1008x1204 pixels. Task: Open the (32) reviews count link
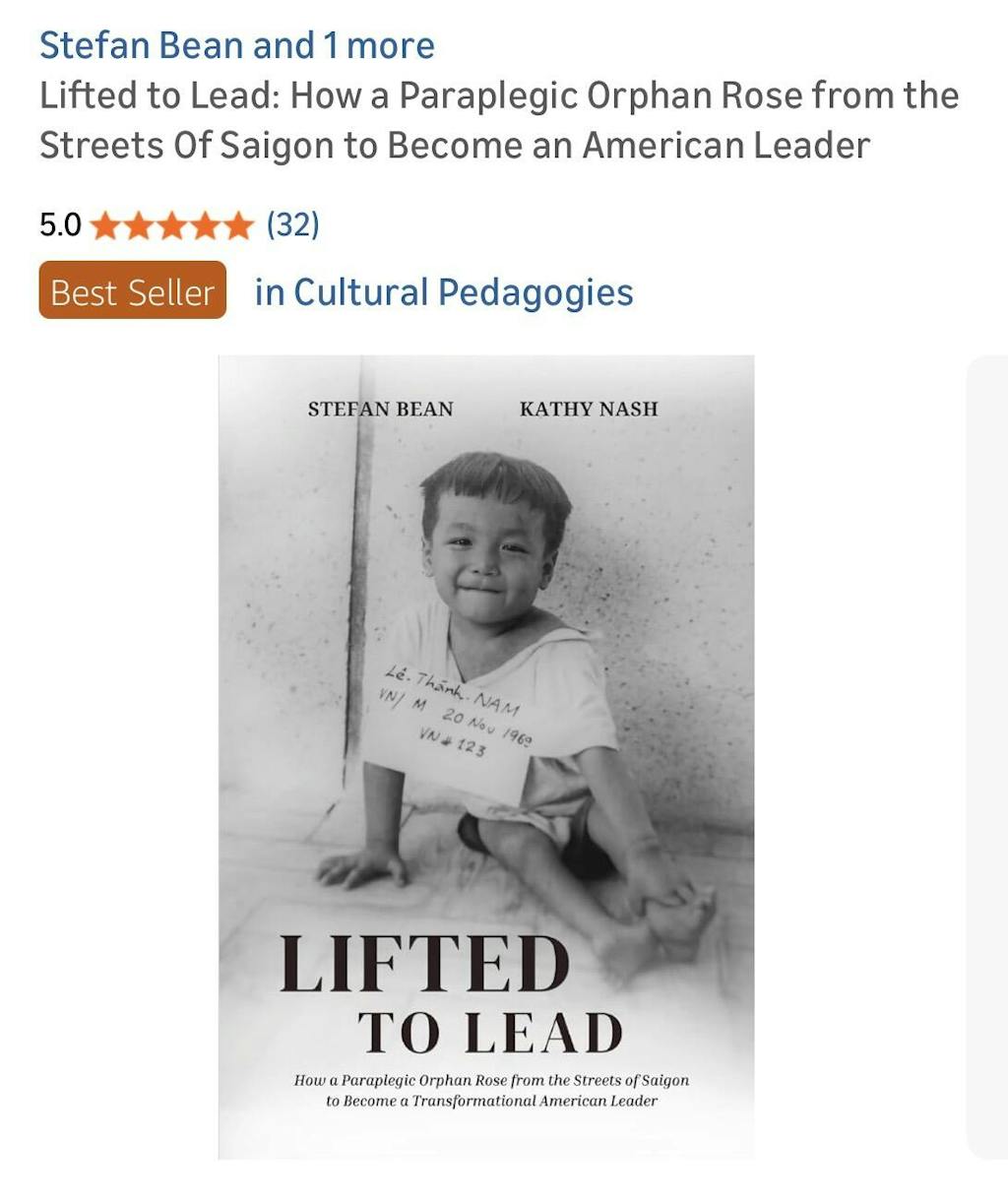pos(293,225)
